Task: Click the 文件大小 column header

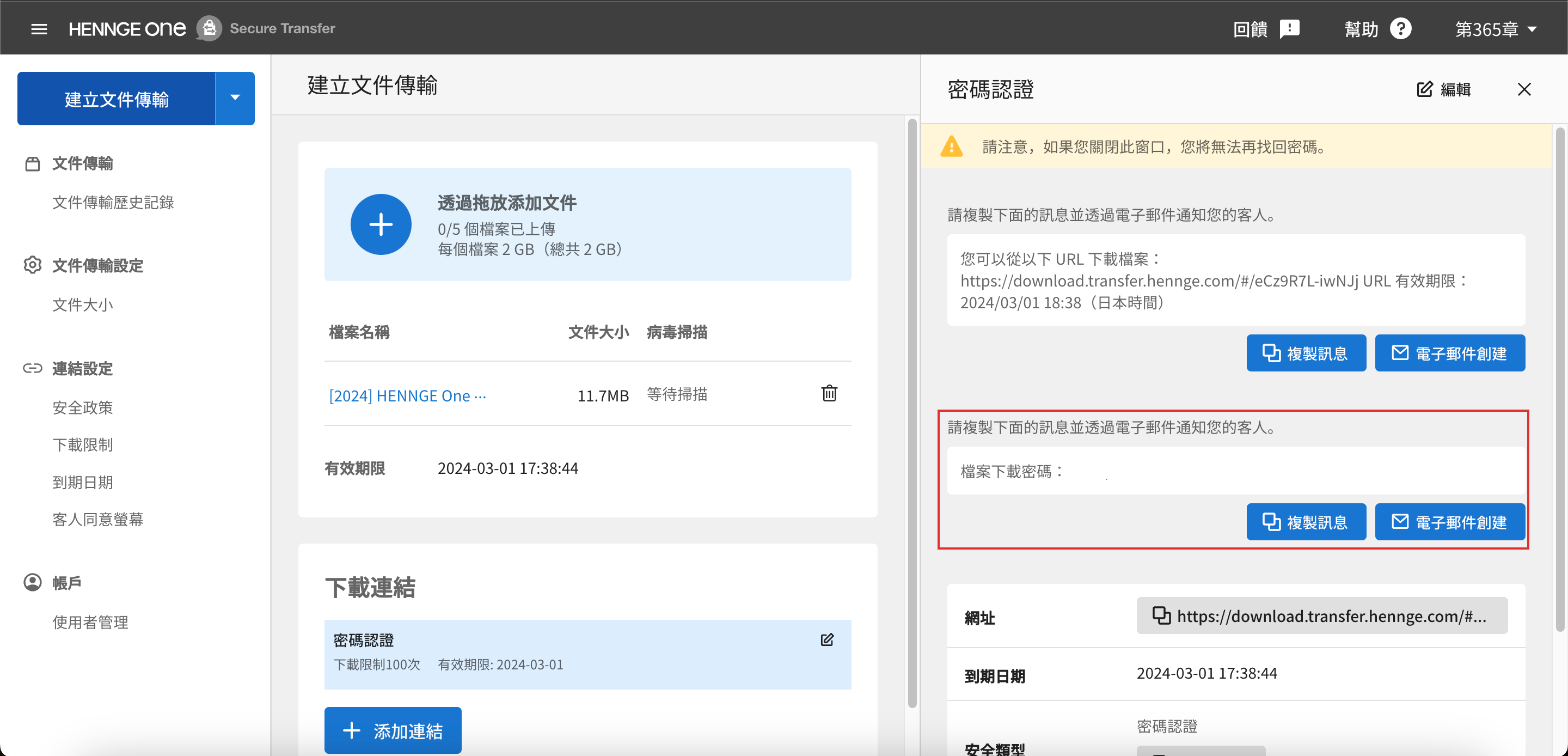Action: point(598,332)
